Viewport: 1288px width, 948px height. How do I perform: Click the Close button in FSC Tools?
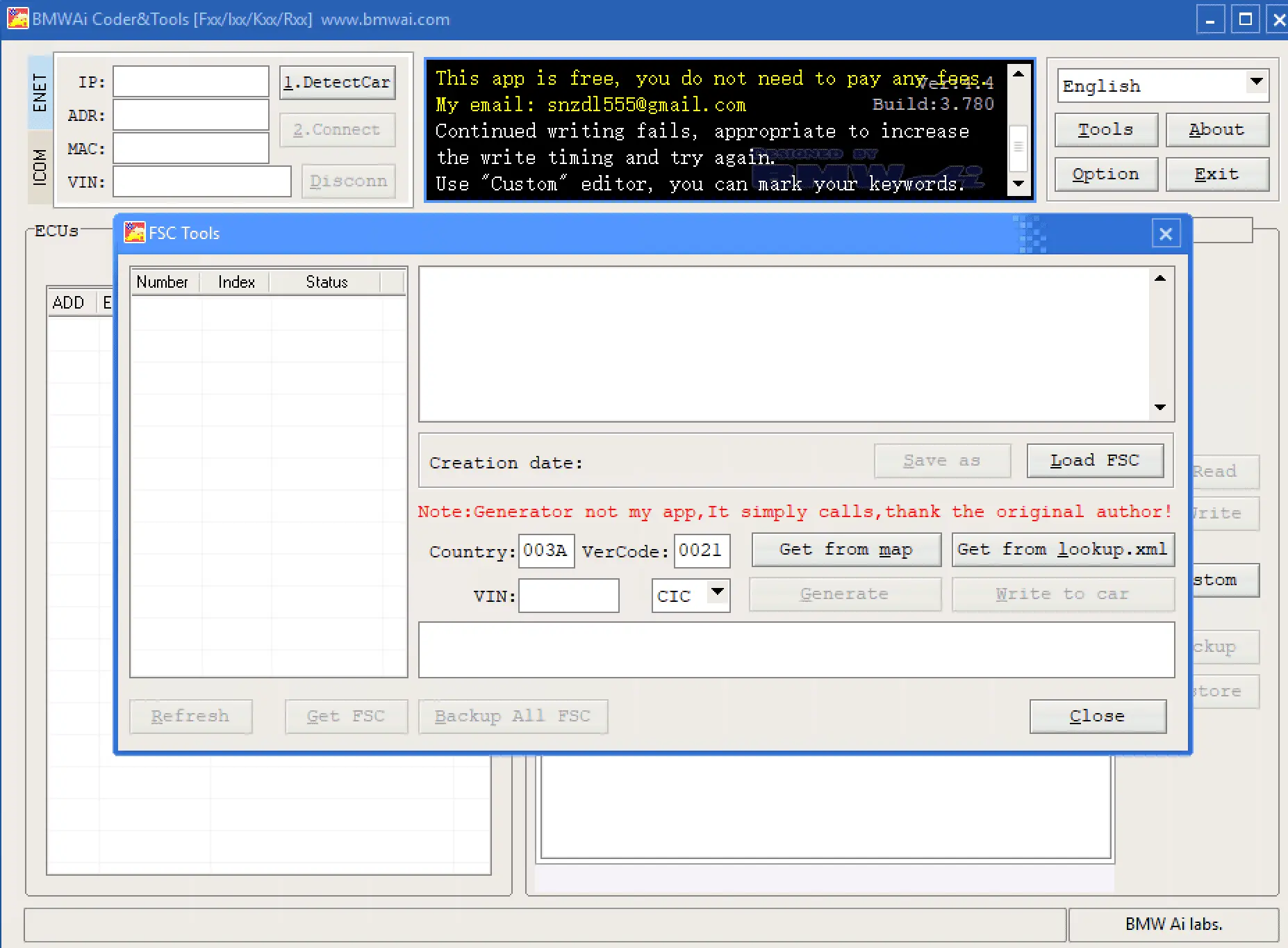(x=1098, y=717)
